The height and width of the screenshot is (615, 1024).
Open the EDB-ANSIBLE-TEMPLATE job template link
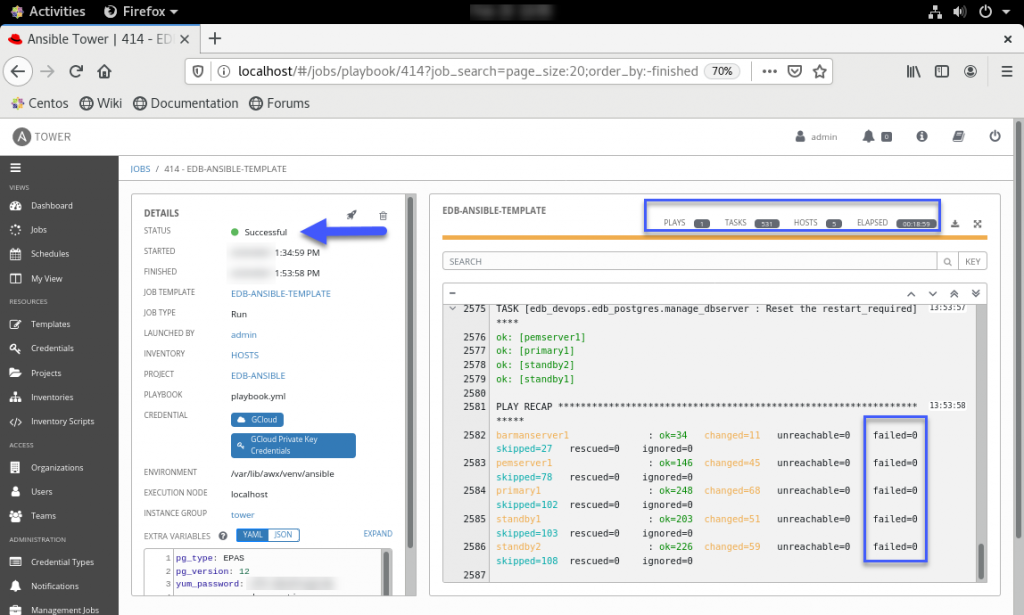pos(280,293)
